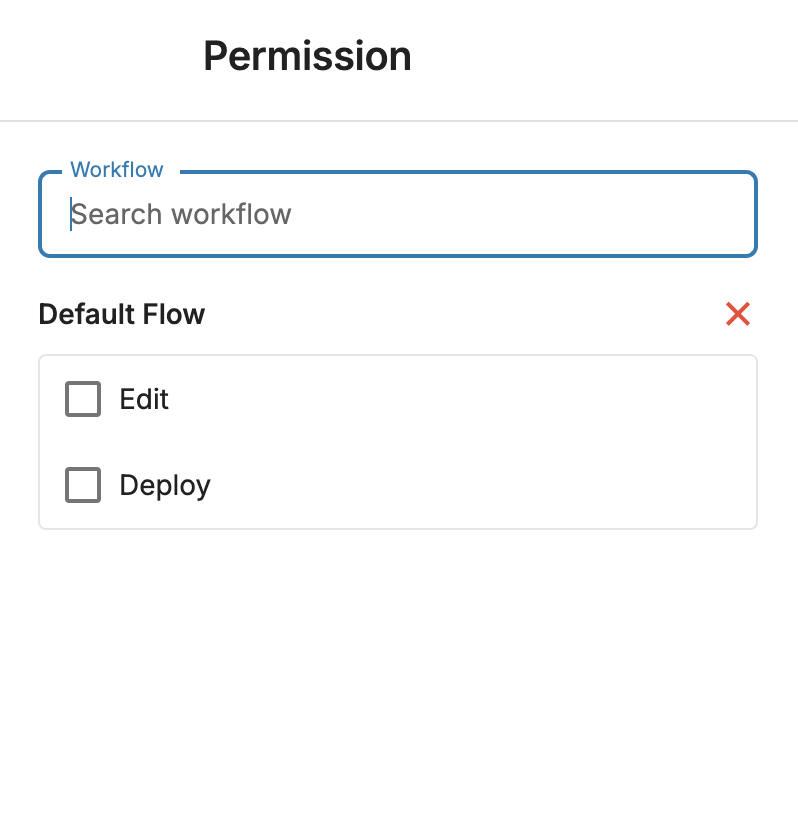Remove Default Flow with the red X
The width and height of the screenshot is (798, 818).
[737, 314]
